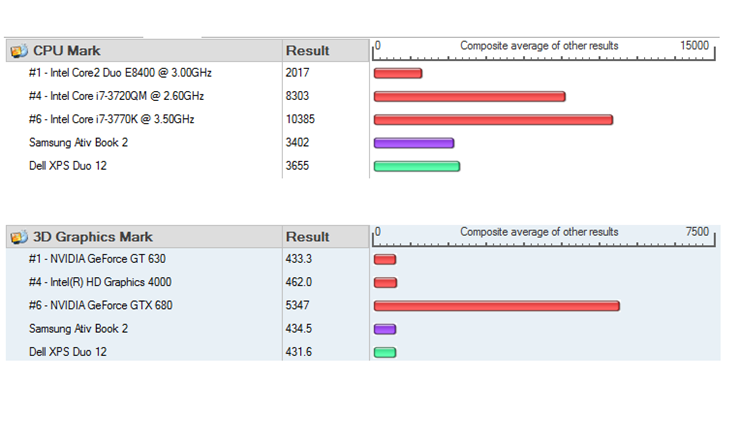
Task: Click the 3402 CPU result value
Action: pyautogui.click(x=297, y=143)
